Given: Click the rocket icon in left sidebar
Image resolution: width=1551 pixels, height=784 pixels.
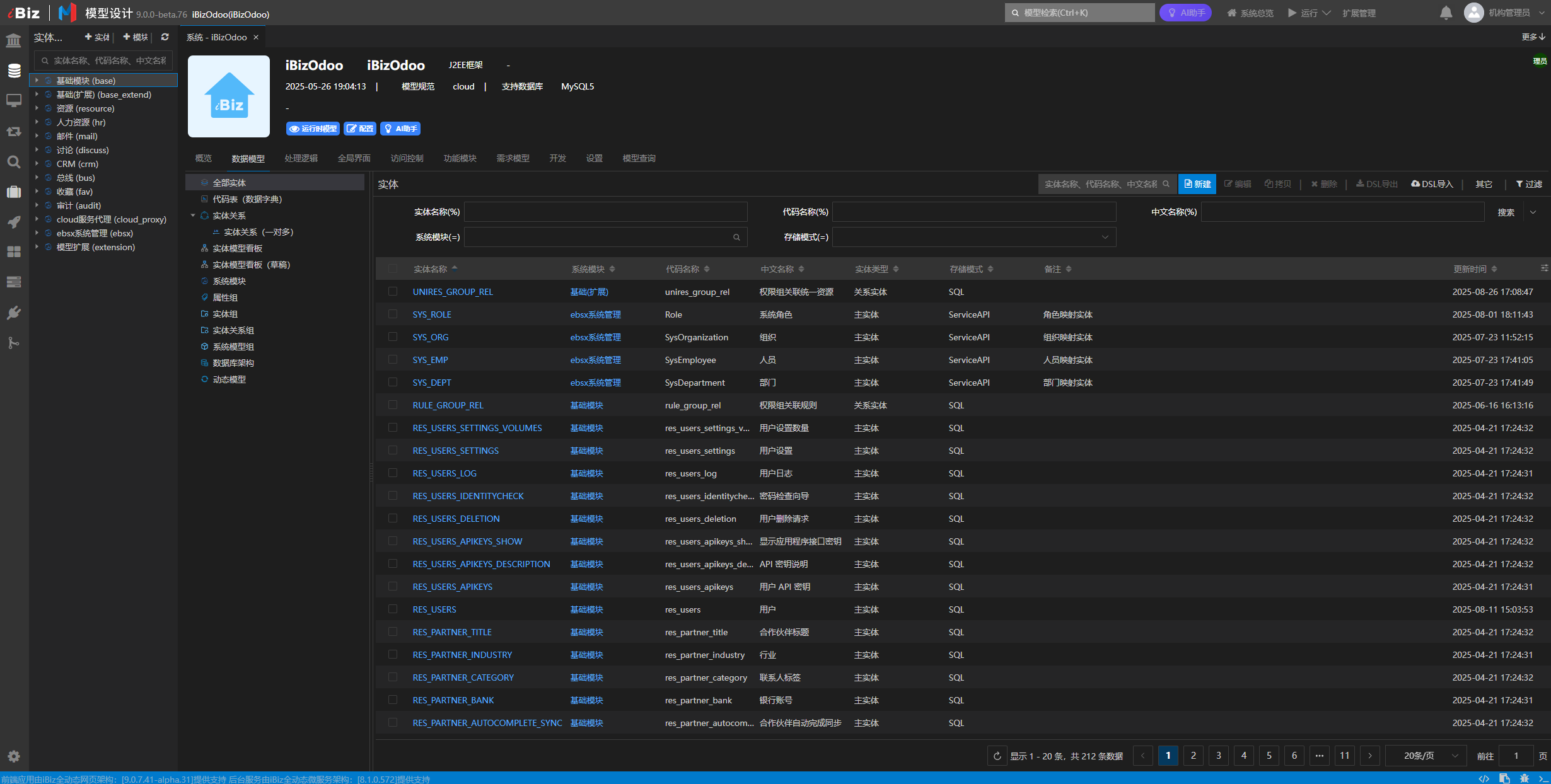Looking at the screenshot, I should 14,222.
